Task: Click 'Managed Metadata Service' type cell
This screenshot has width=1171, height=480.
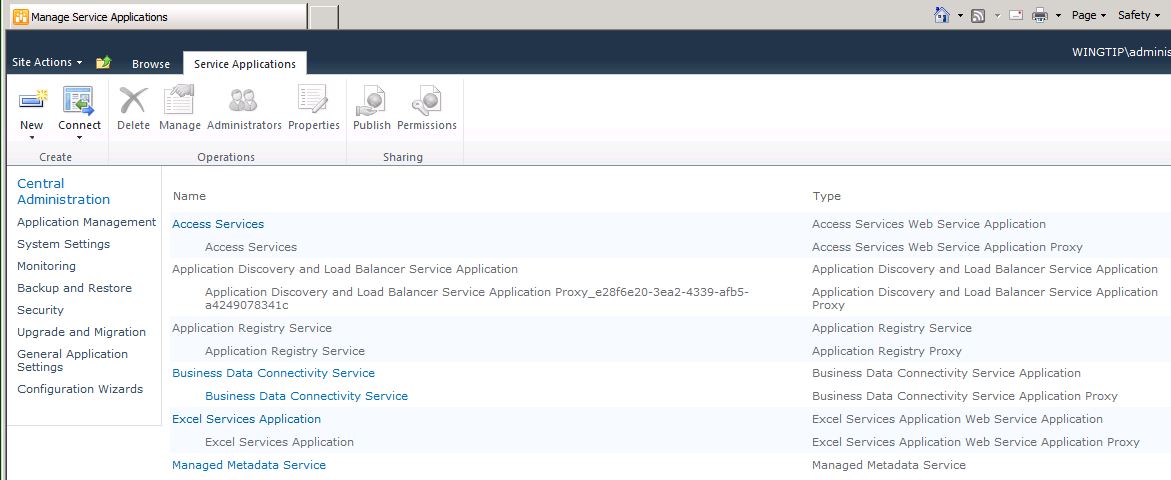Action: coord(889,465)
